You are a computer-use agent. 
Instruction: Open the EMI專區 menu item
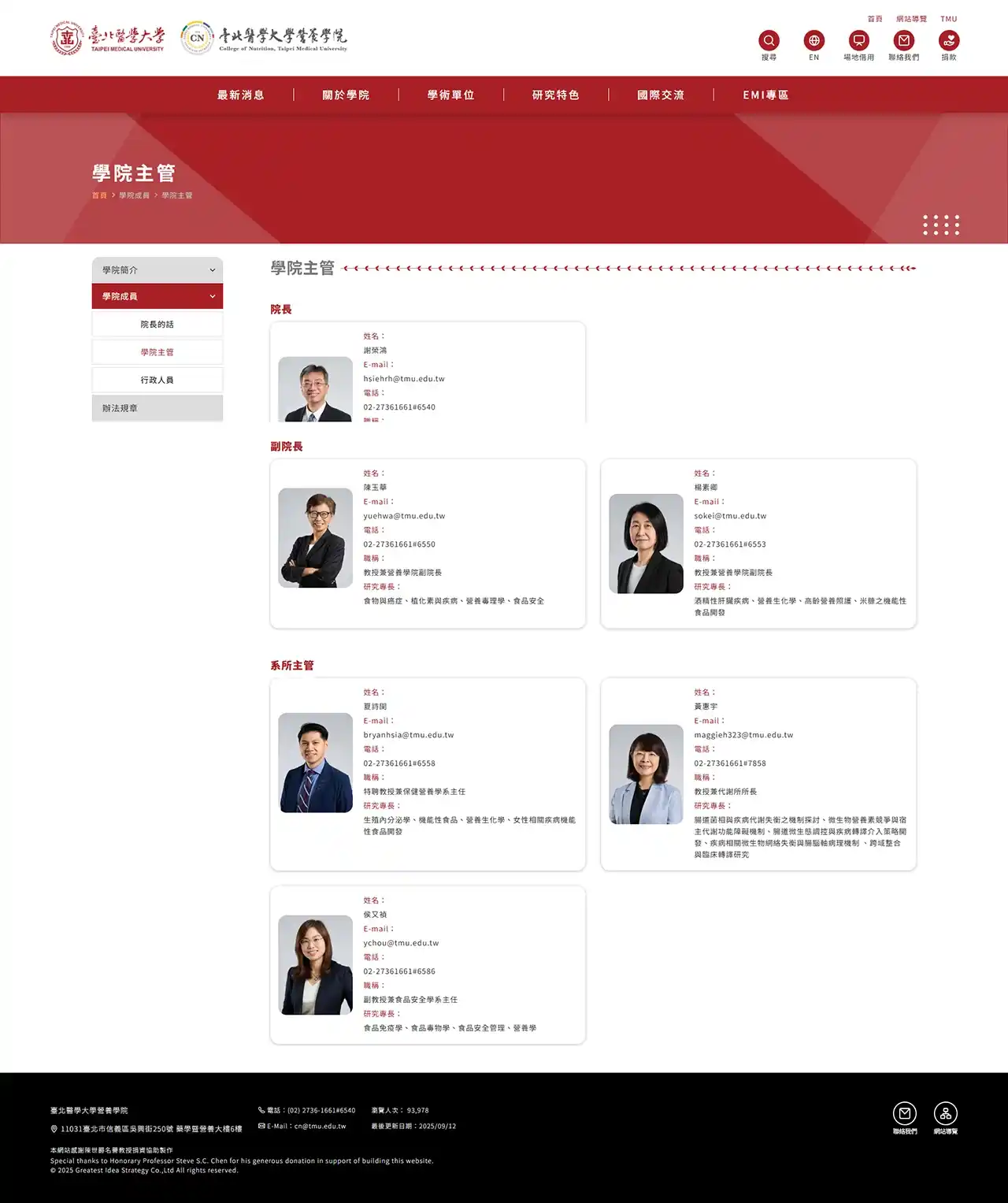pos(765,95)
